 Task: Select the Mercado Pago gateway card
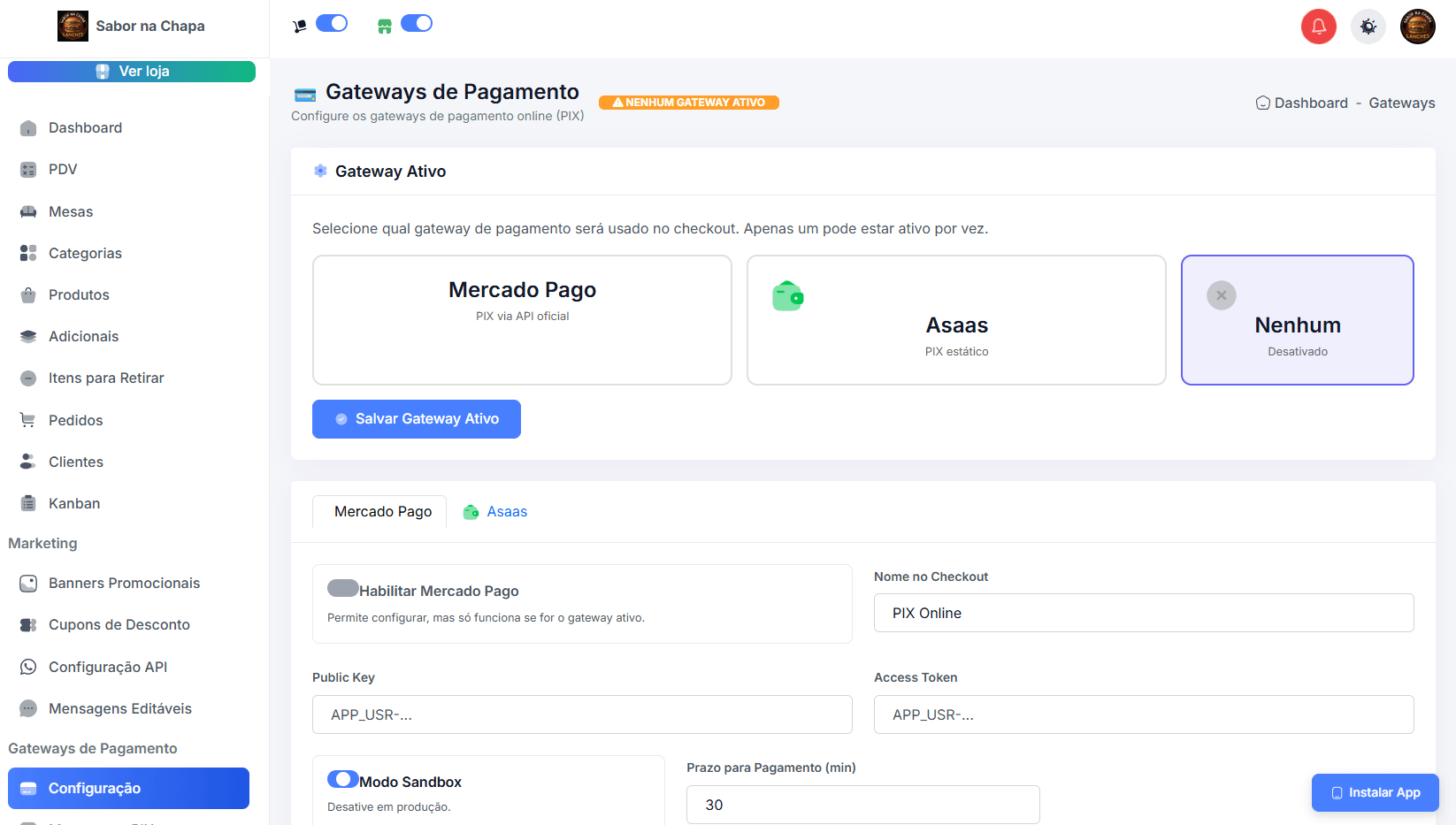[522, 320]
